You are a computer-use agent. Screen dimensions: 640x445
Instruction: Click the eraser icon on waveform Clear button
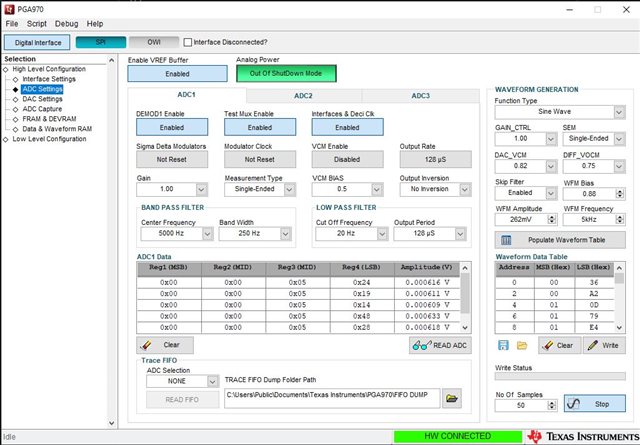click(547, 345)
